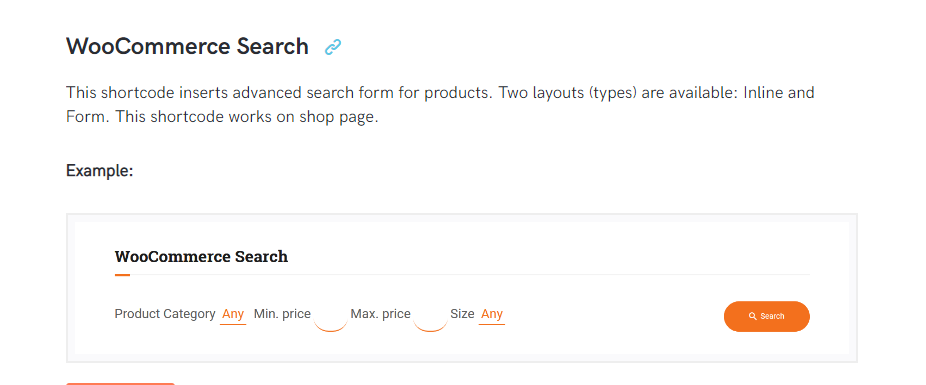Click the orange accent underline below the widget title

click(122, 275)
